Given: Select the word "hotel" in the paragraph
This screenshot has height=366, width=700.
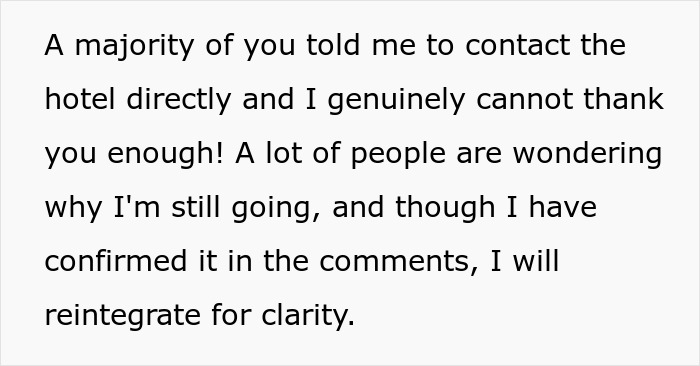Looking at the screenshot, I should click(80, 98).
